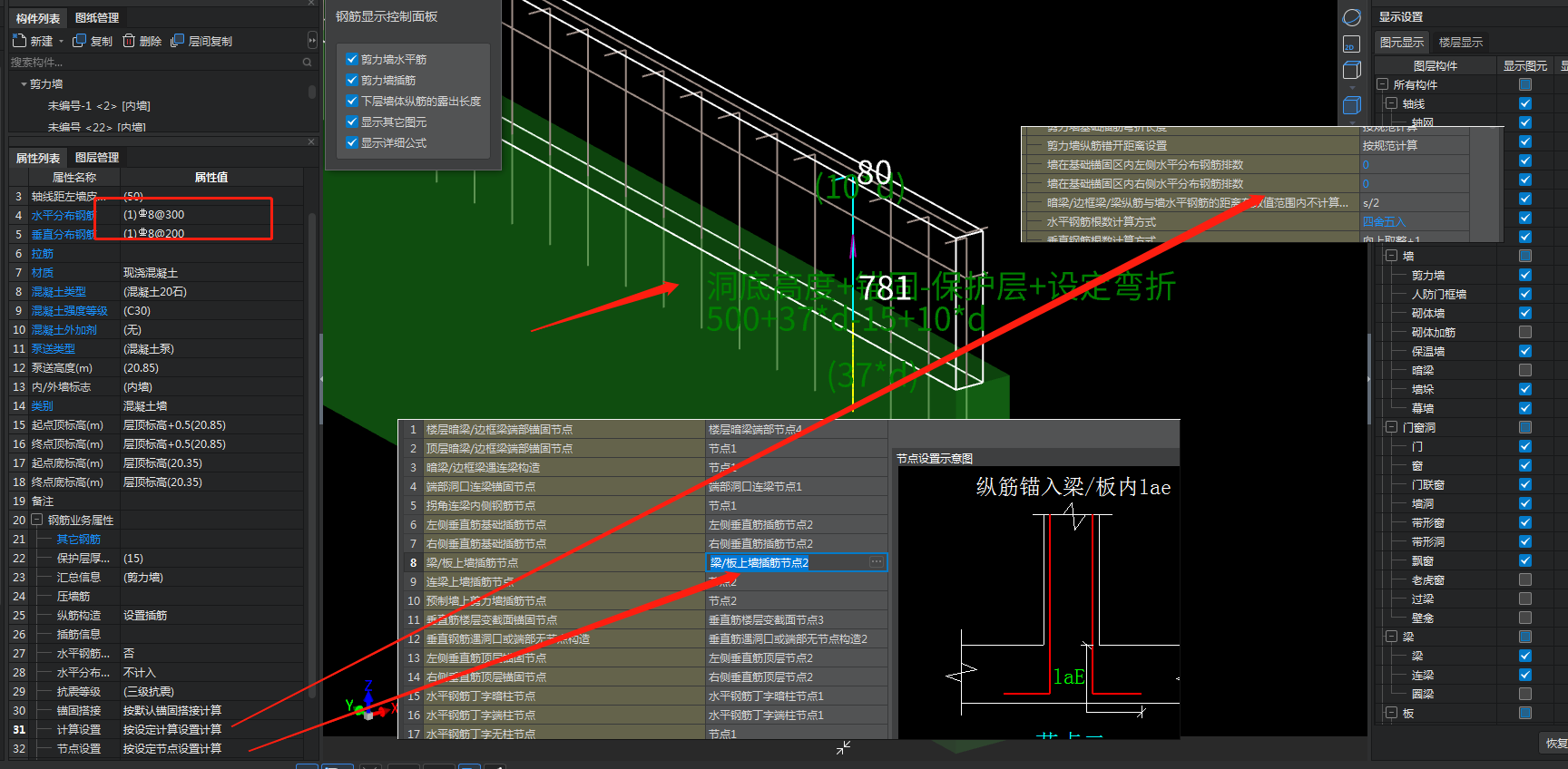Click 恢复 button at bottom right
This screenshot has width=1568, height=769.
tap(1556, 744)
